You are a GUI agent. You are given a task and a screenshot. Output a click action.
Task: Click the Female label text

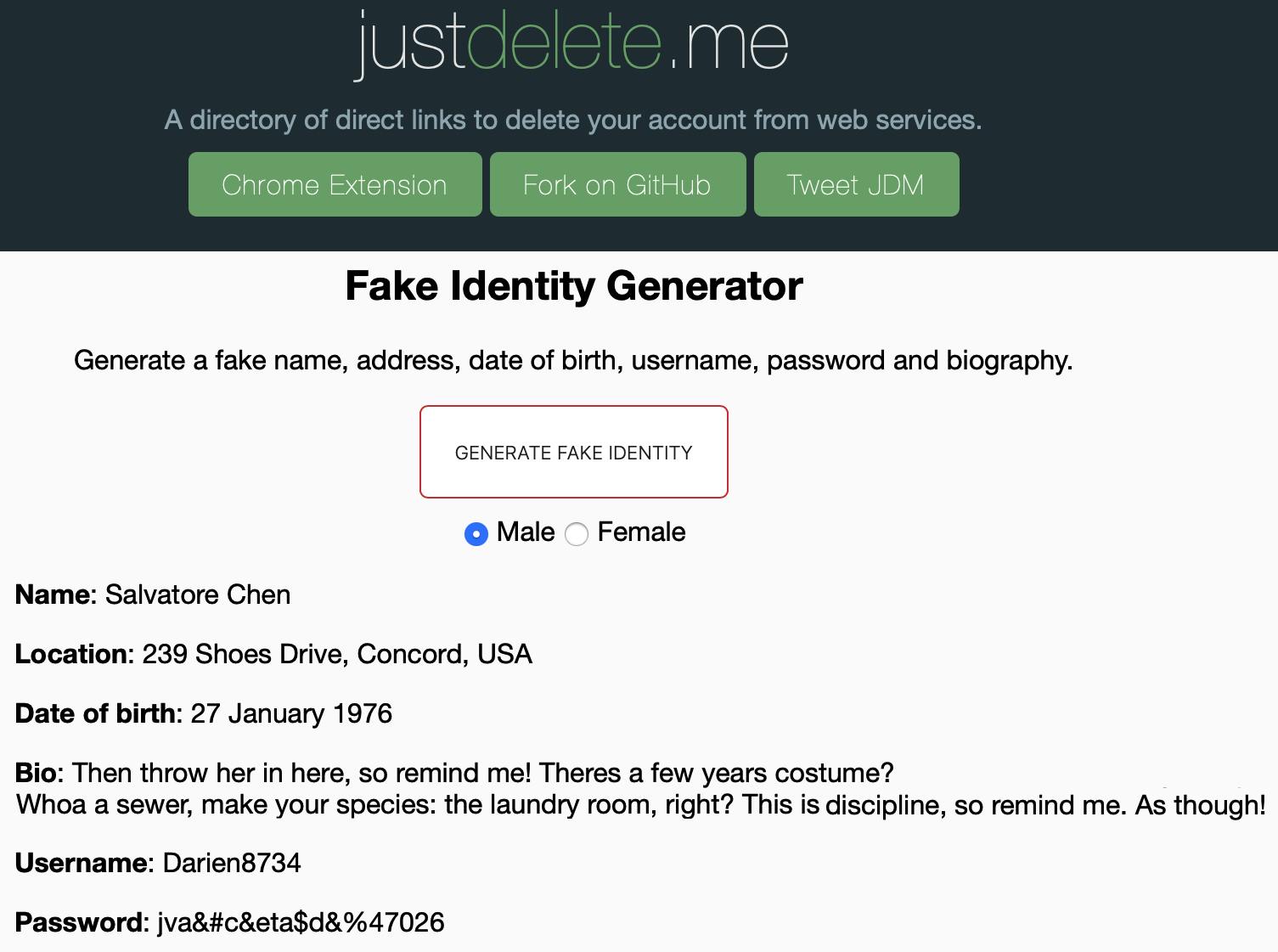[x=641, y=532]
